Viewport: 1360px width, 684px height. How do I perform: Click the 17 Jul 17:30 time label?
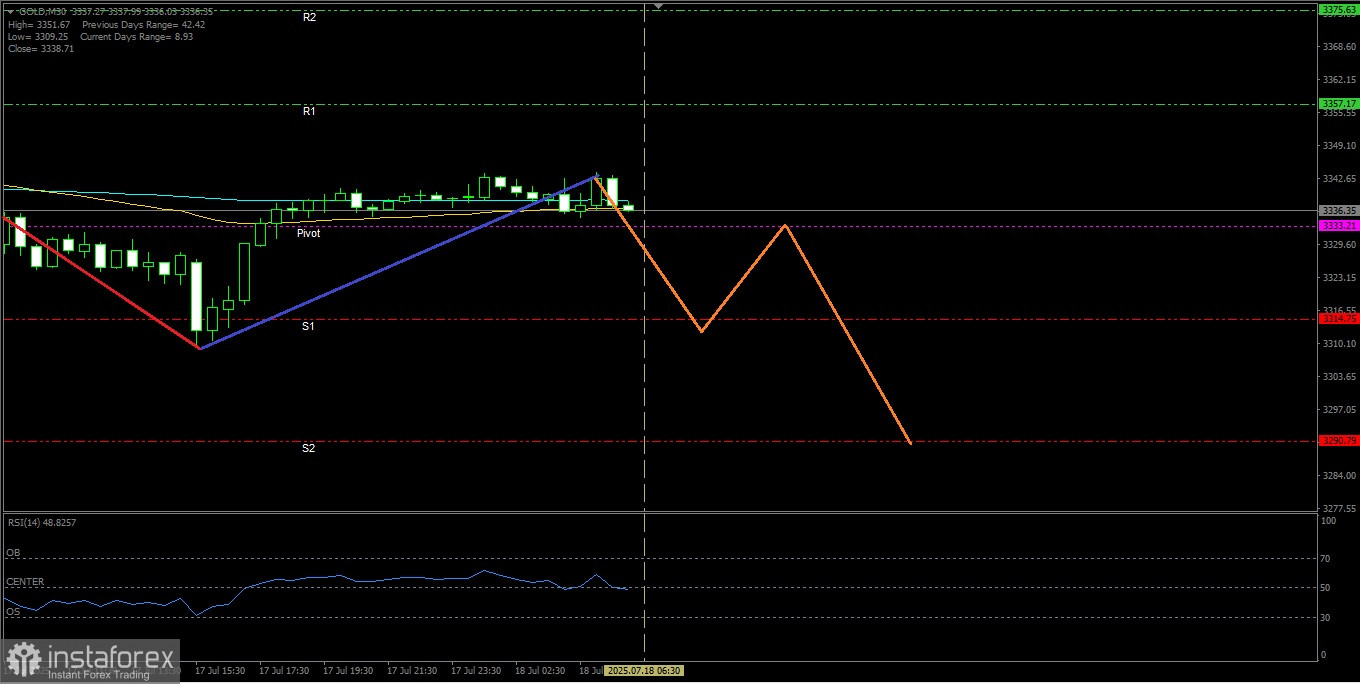click(x=284, y=670)
